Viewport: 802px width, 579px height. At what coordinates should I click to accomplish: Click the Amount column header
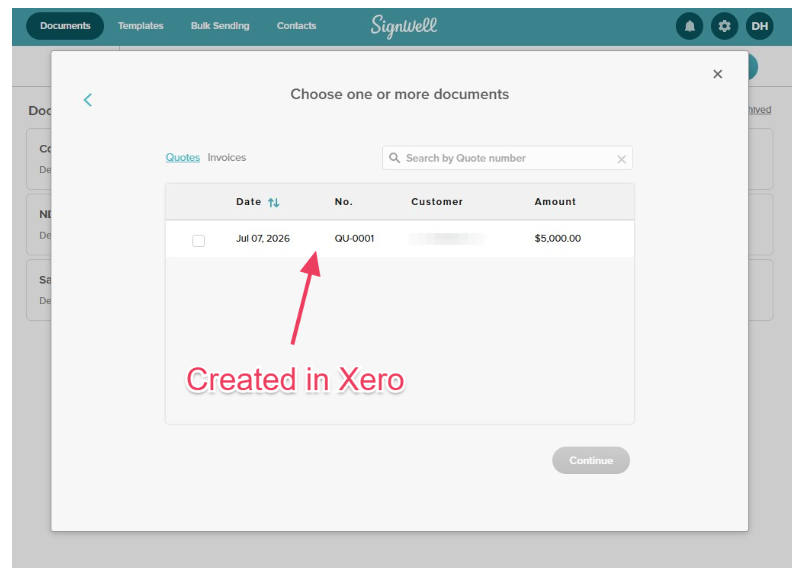(x=555, y=202)
